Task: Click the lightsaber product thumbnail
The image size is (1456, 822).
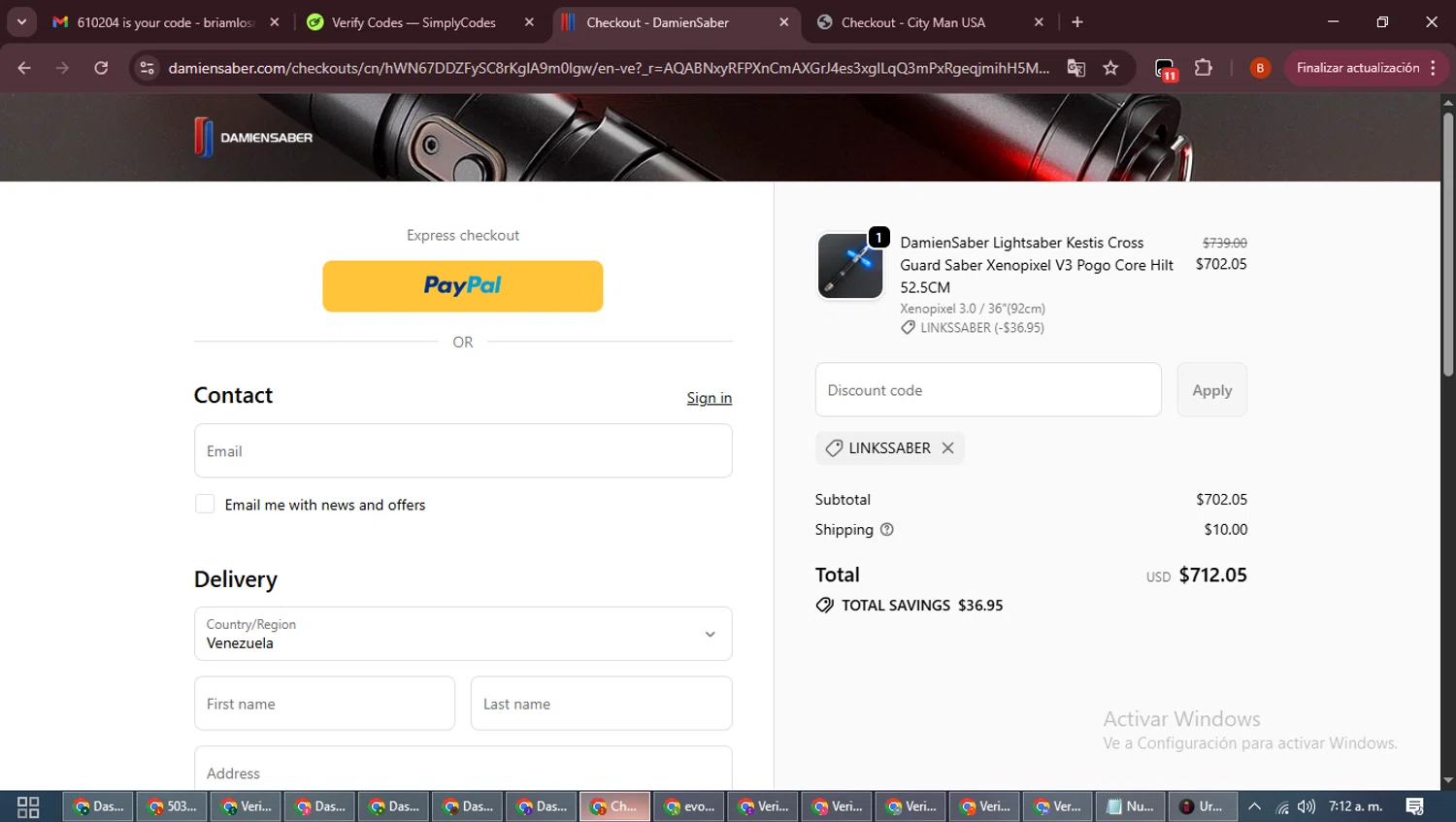Action: coord(850,266)
